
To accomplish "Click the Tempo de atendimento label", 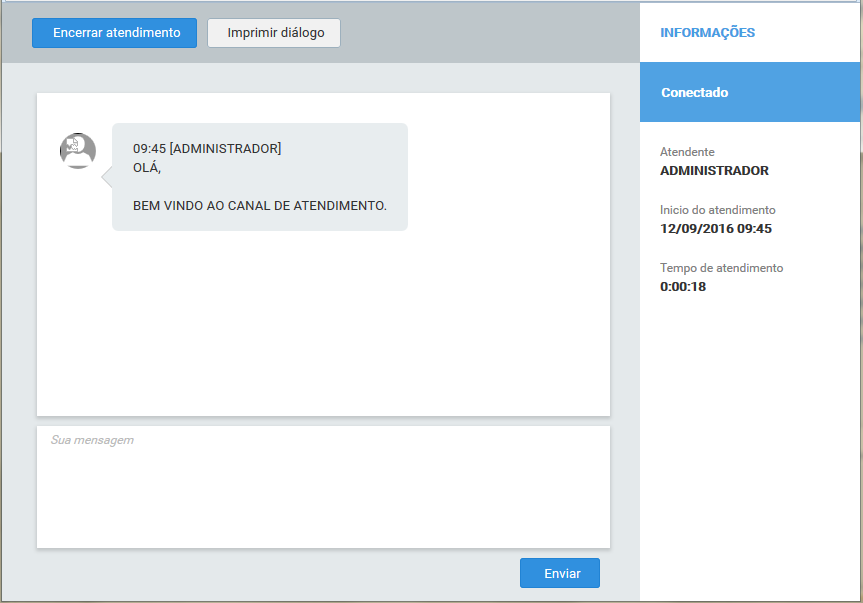I will (721, 268).
